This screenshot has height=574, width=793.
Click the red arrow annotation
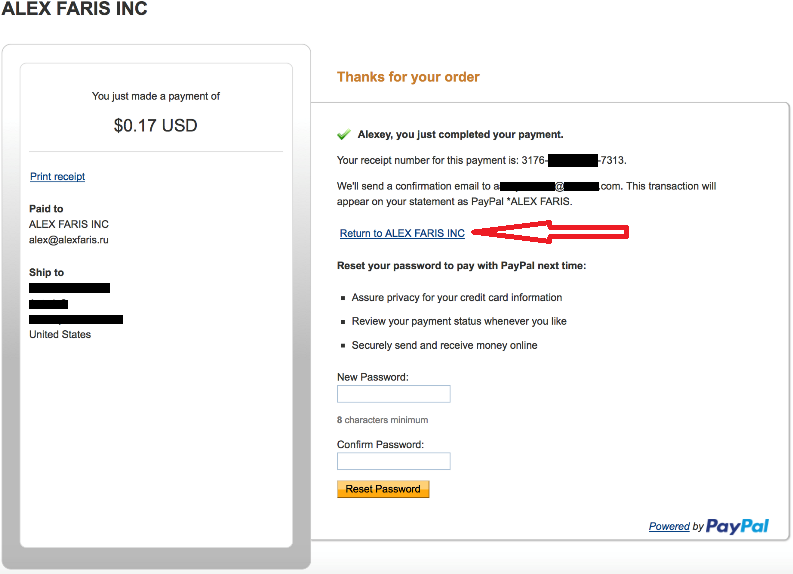point(550,232)
